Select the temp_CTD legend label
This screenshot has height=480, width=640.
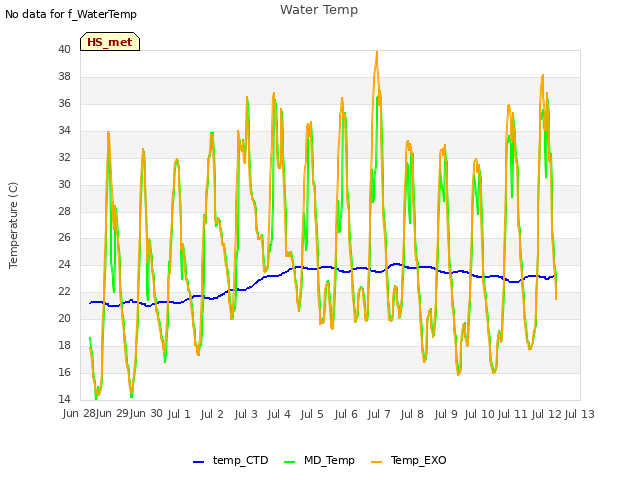pyautogui.click(x=240, y=460)
